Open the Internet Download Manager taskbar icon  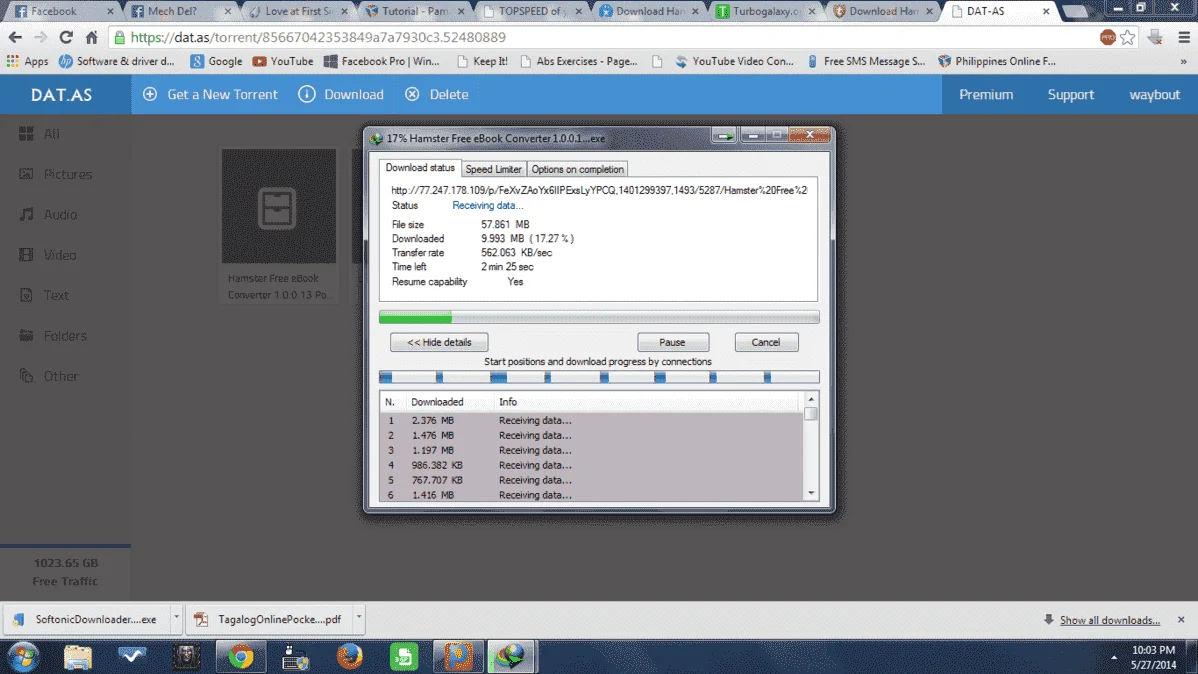click(510, 656)
